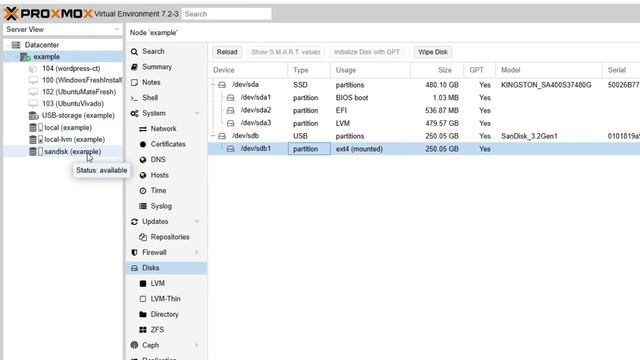
Task: Click the DNS globe icon
Action: [x=143, y=160]
